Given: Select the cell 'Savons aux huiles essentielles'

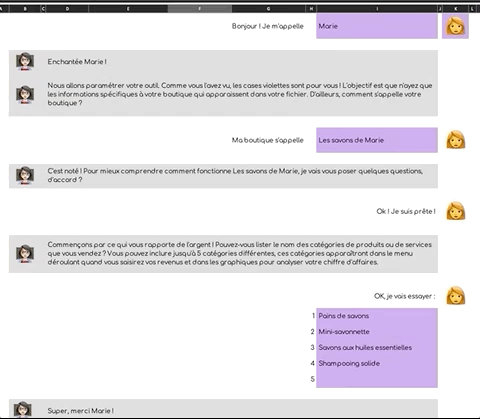Looking at the screenshot, I should 377,347.
